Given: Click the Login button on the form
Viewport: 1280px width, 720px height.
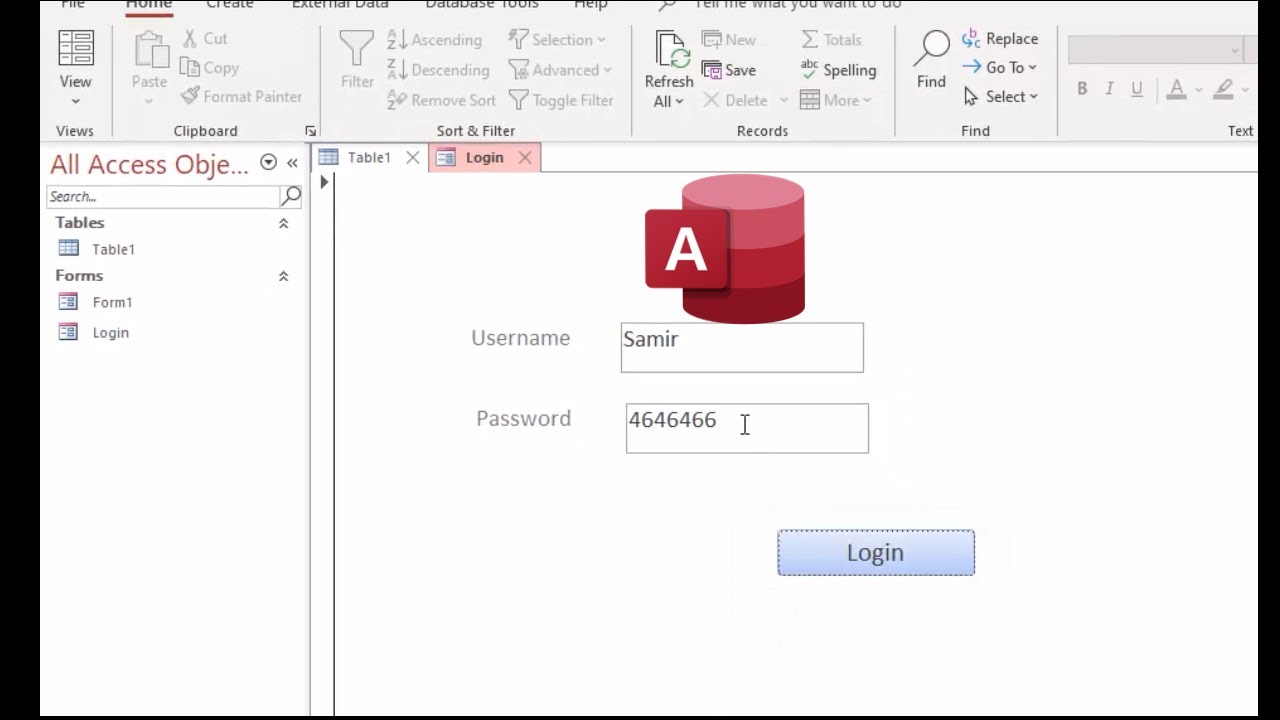Looking at the screenshot, I should (876, 553).
